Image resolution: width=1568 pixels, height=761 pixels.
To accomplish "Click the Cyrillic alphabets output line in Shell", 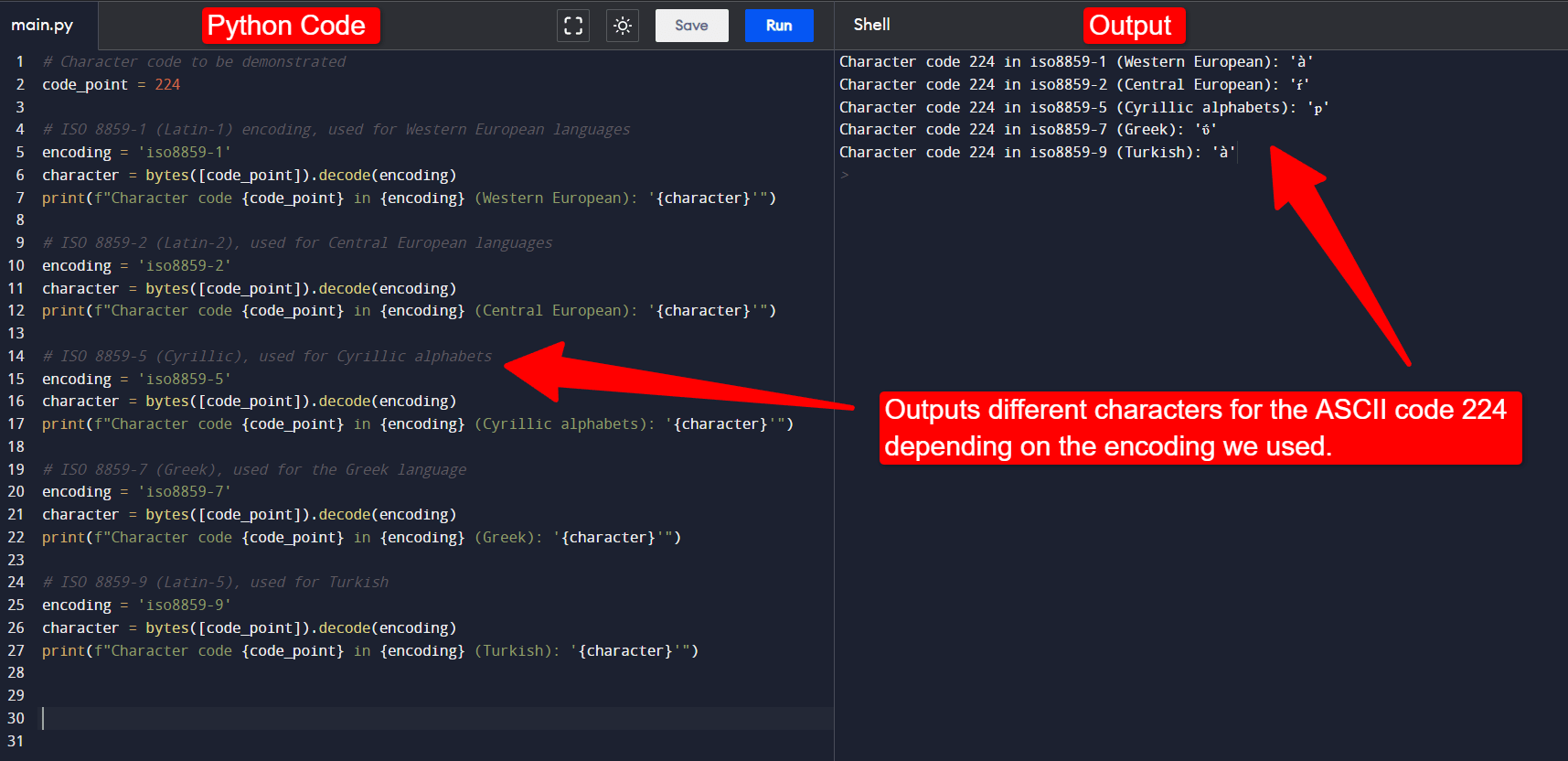I will pyautogui.click(x=1083, y=107).
